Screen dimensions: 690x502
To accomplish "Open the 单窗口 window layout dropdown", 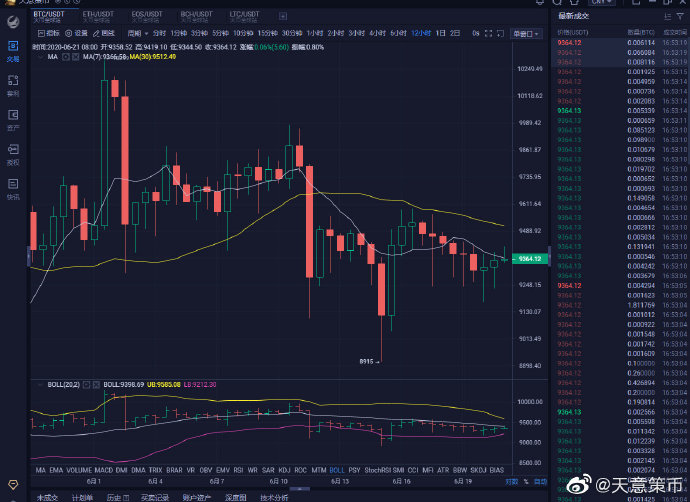I will coord(523,33).
